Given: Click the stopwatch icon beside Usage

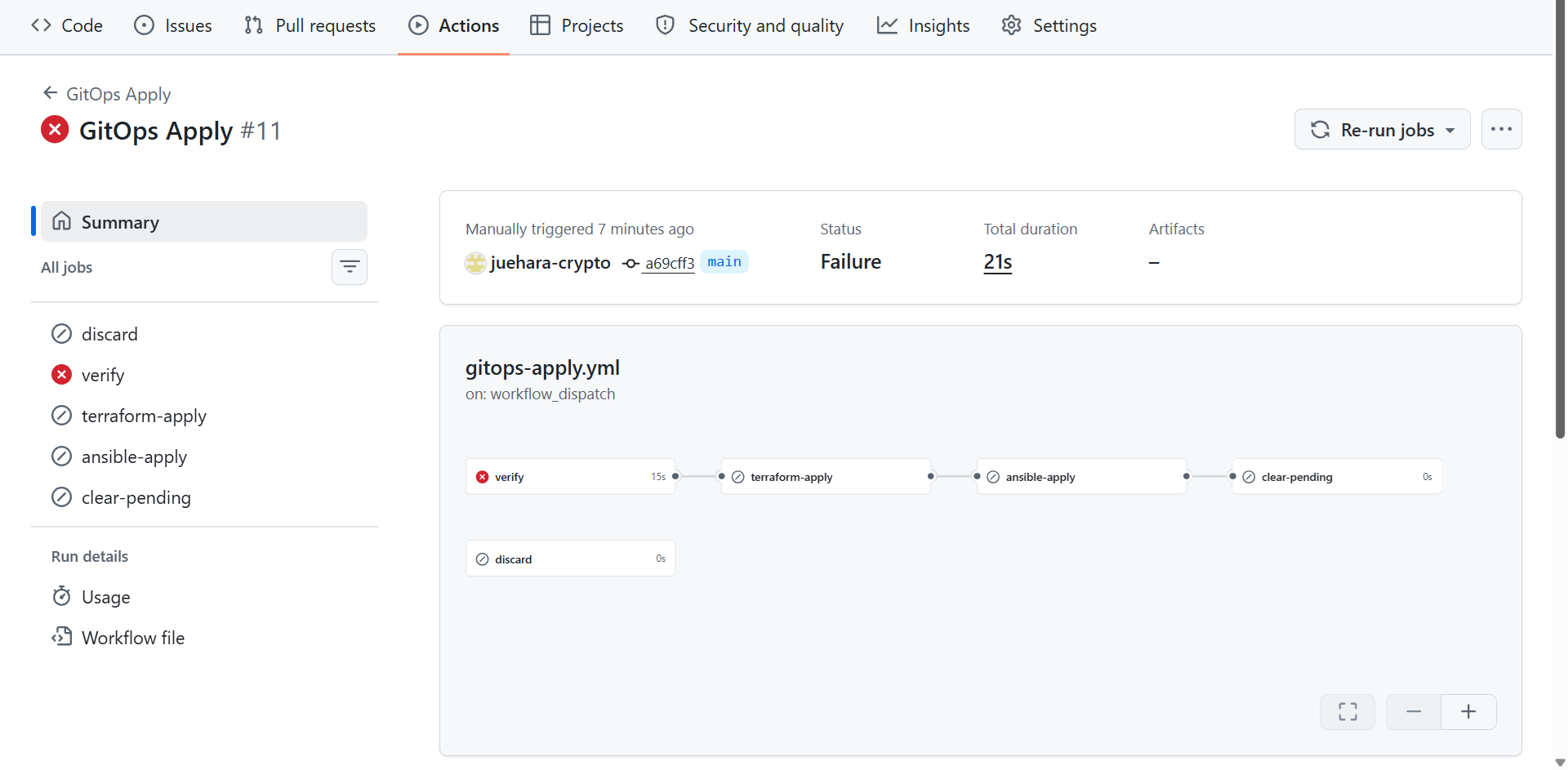Looking at the screenshot, I should (x=61, y=596).
